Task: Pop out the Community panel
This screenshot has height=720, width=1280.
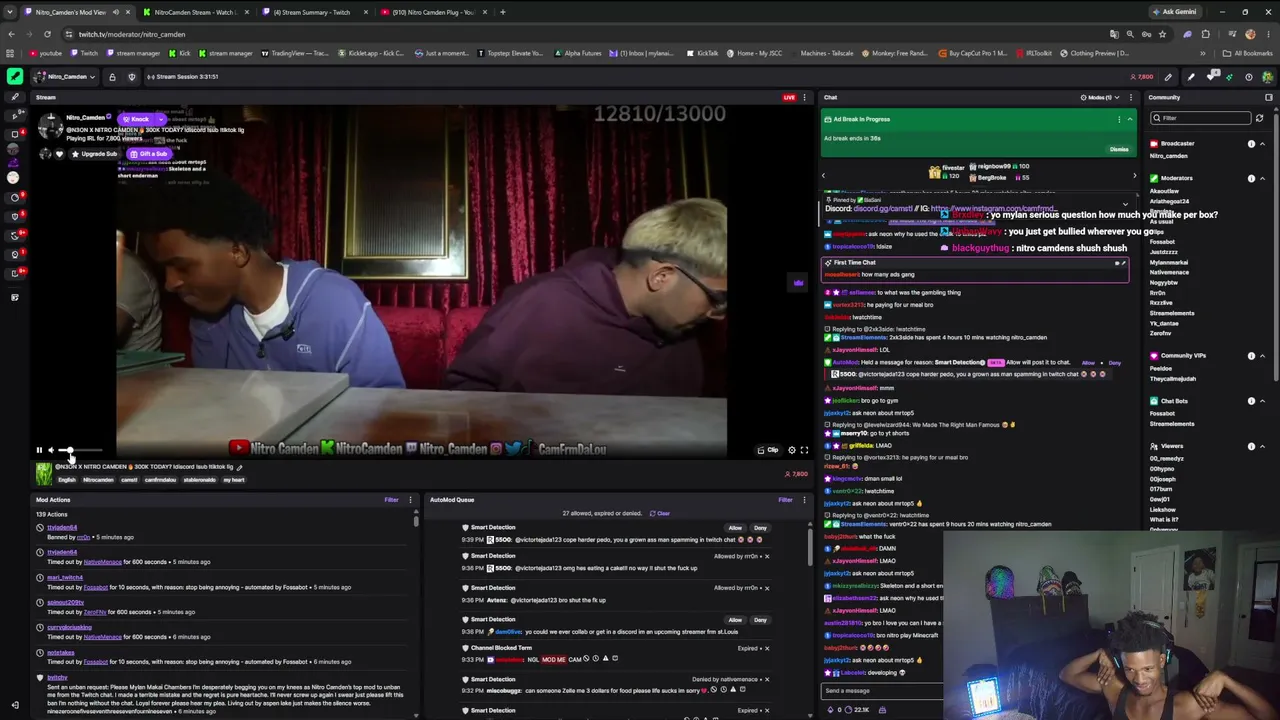Action: click(1269, 97)
